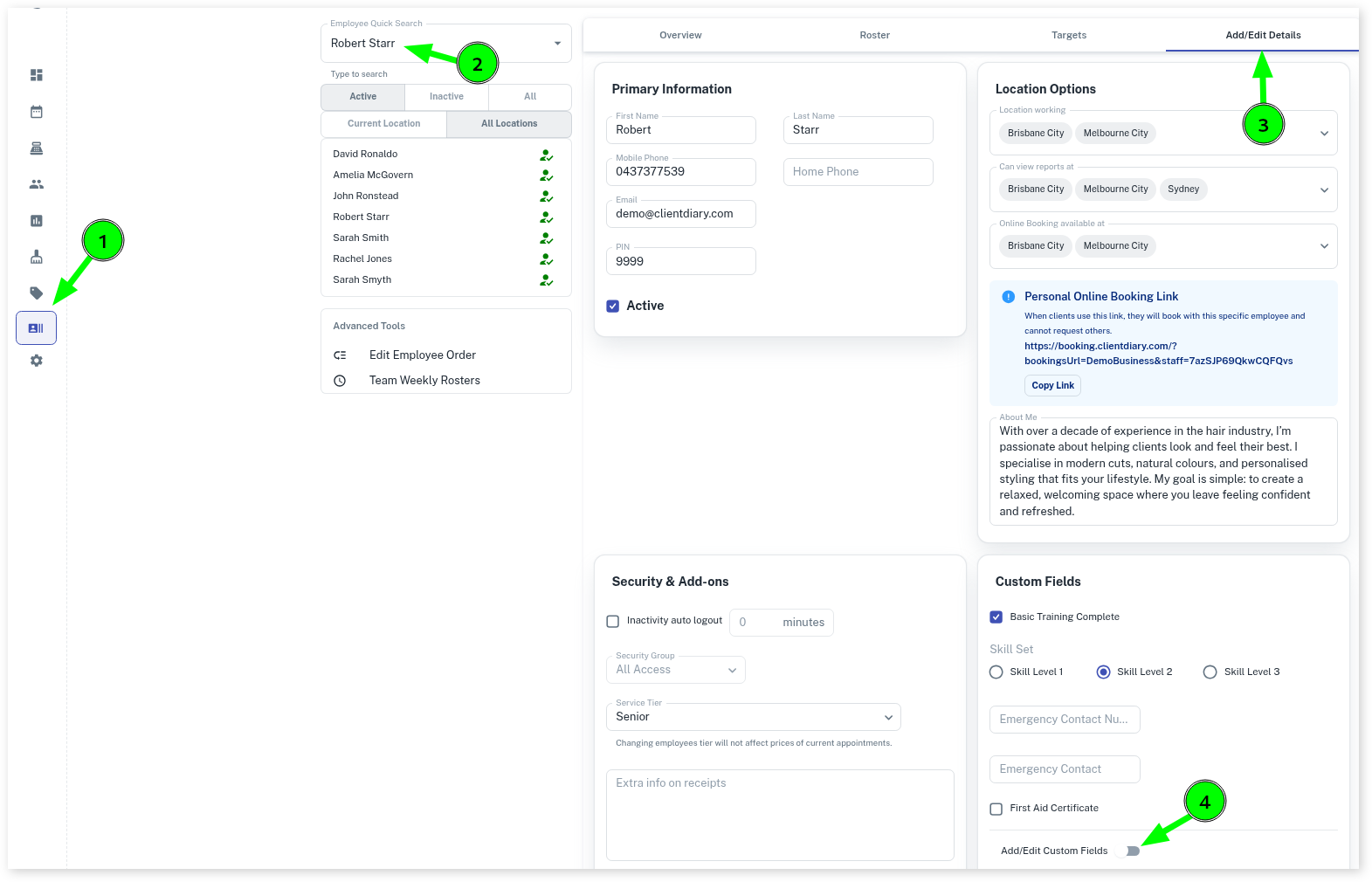Open the calendar icon in sidebar
Image resolution: width=1372 pixels, height=882 pixels.
[36, 112]
